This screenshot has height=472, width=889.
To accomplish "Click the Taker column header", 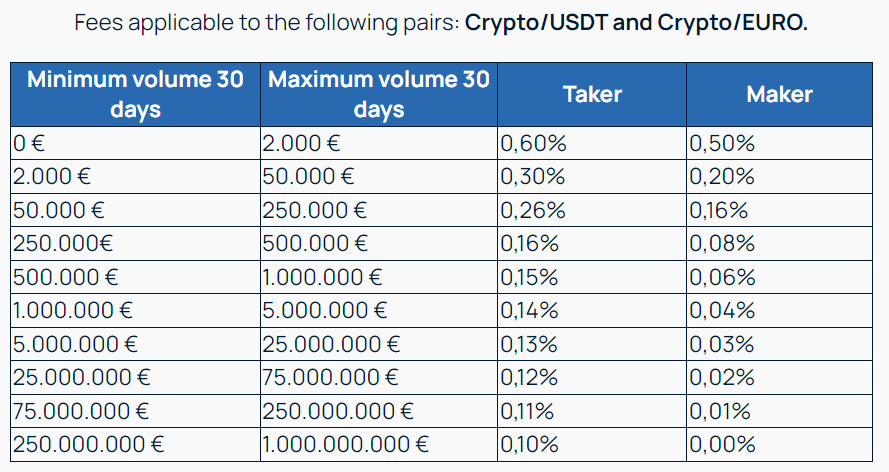I will [x=592, y=94].
